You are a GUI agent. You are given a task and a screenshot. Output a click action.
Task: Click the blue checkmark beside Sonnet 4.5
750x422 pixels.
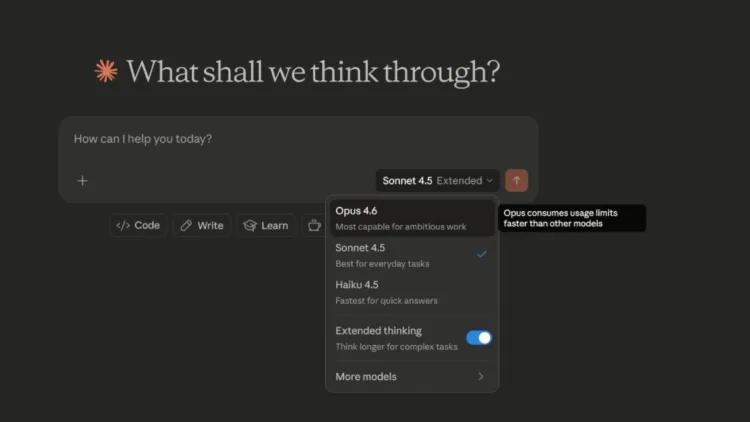(x=481, y=254)
